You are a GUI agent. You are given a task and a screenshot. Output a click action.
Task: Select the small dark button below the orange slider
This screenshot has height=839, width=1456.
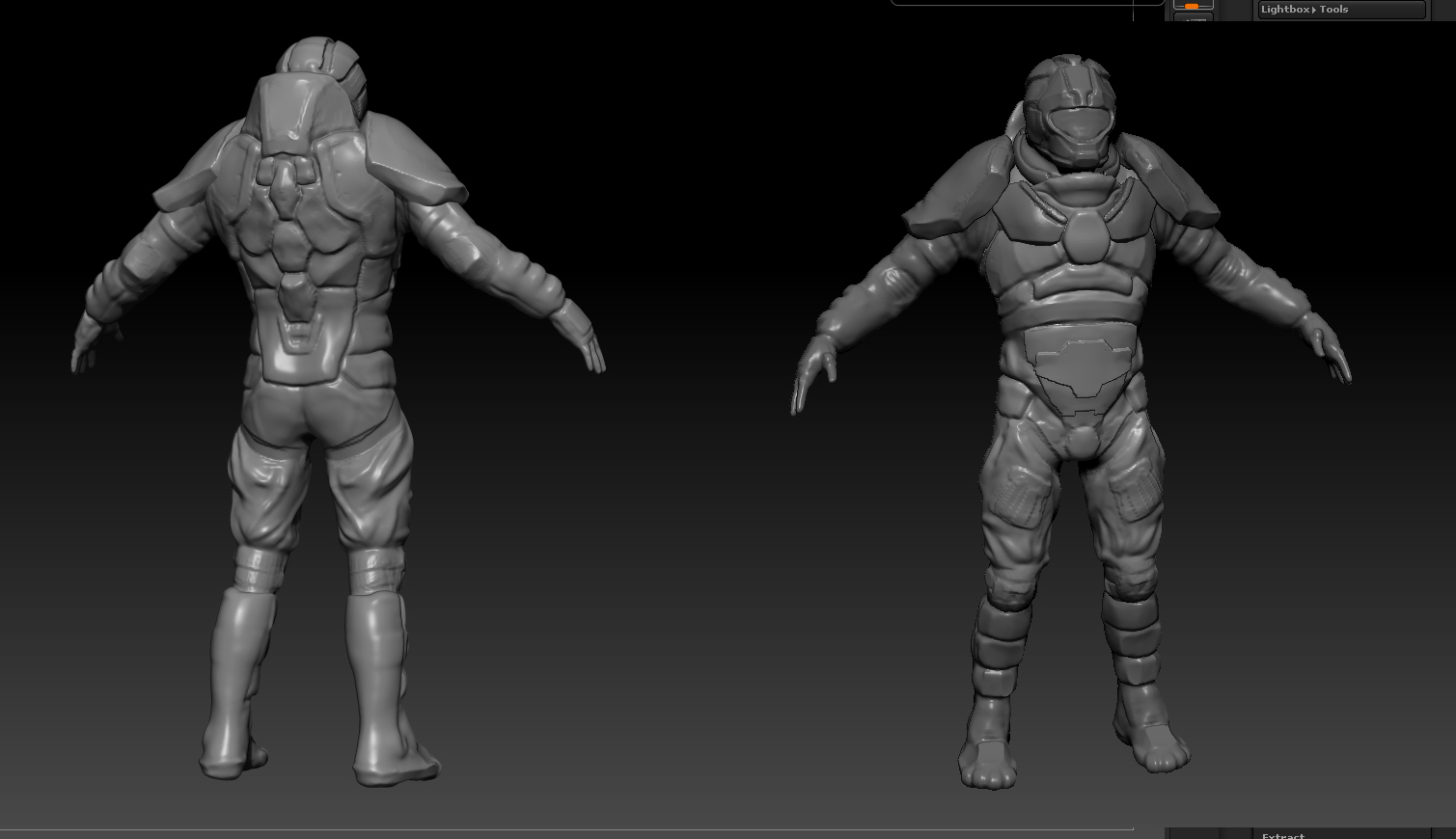[1193, 18]
